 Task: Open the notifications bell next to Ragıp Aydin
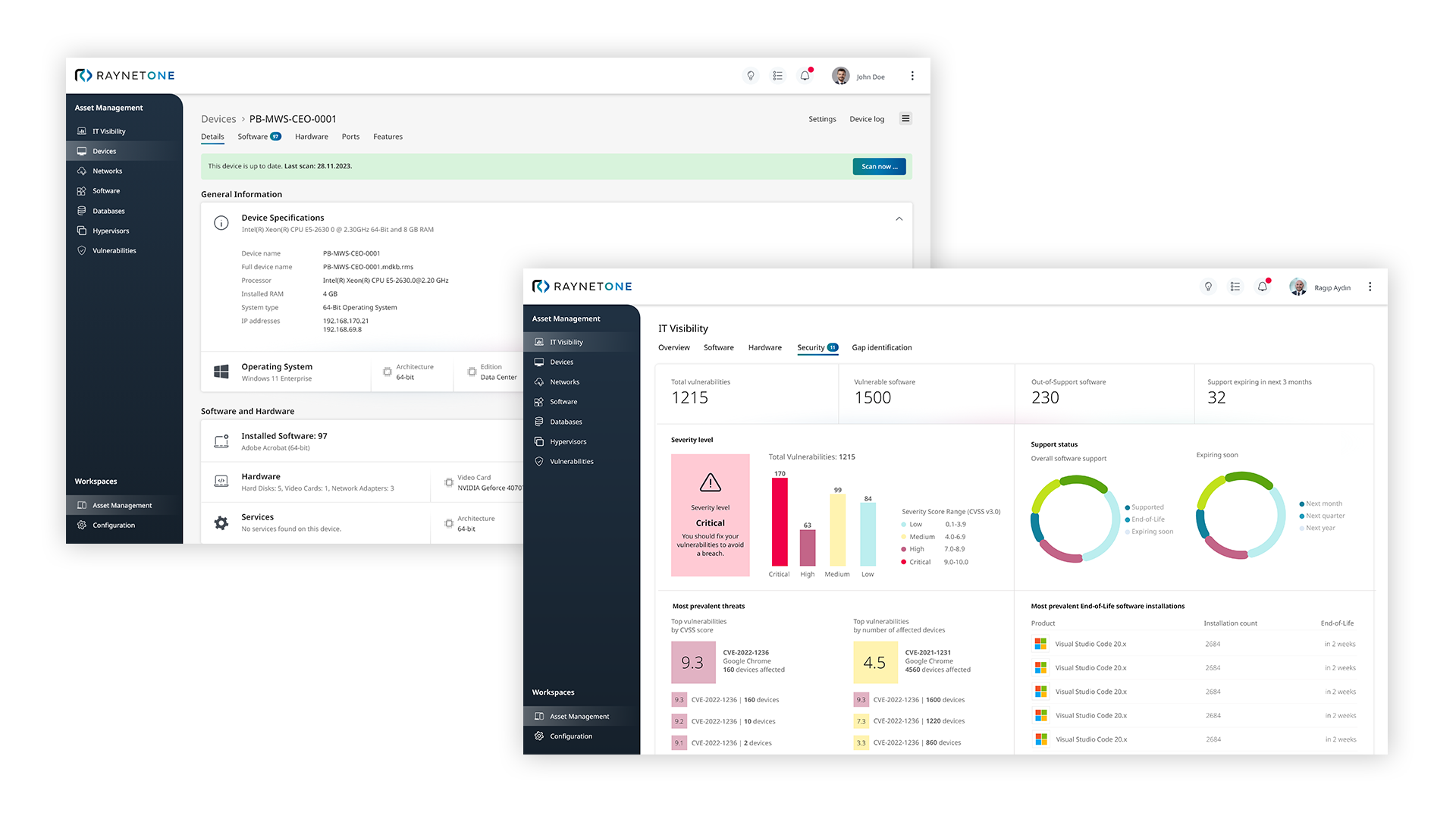coord(1262,287)
